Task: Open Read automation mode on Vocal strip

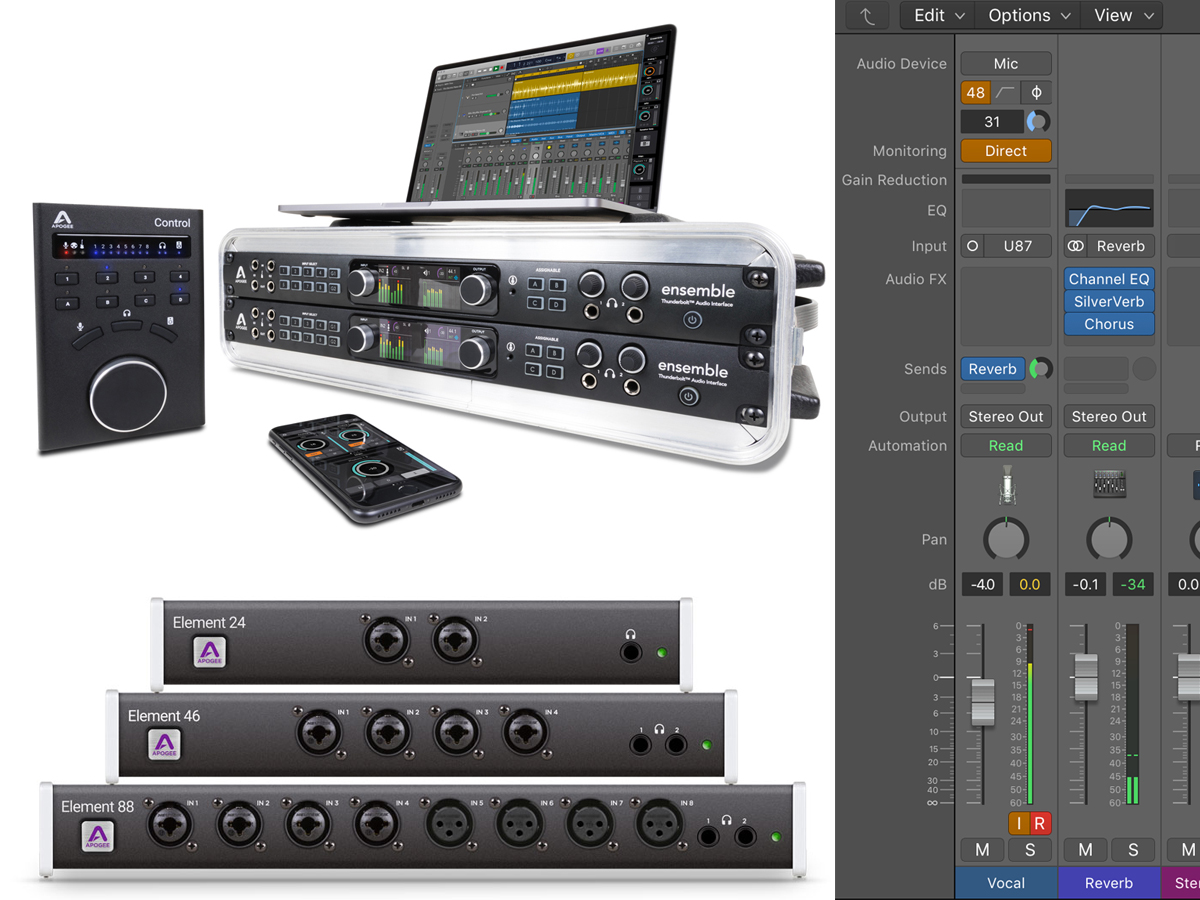Action: point(1006,446)
